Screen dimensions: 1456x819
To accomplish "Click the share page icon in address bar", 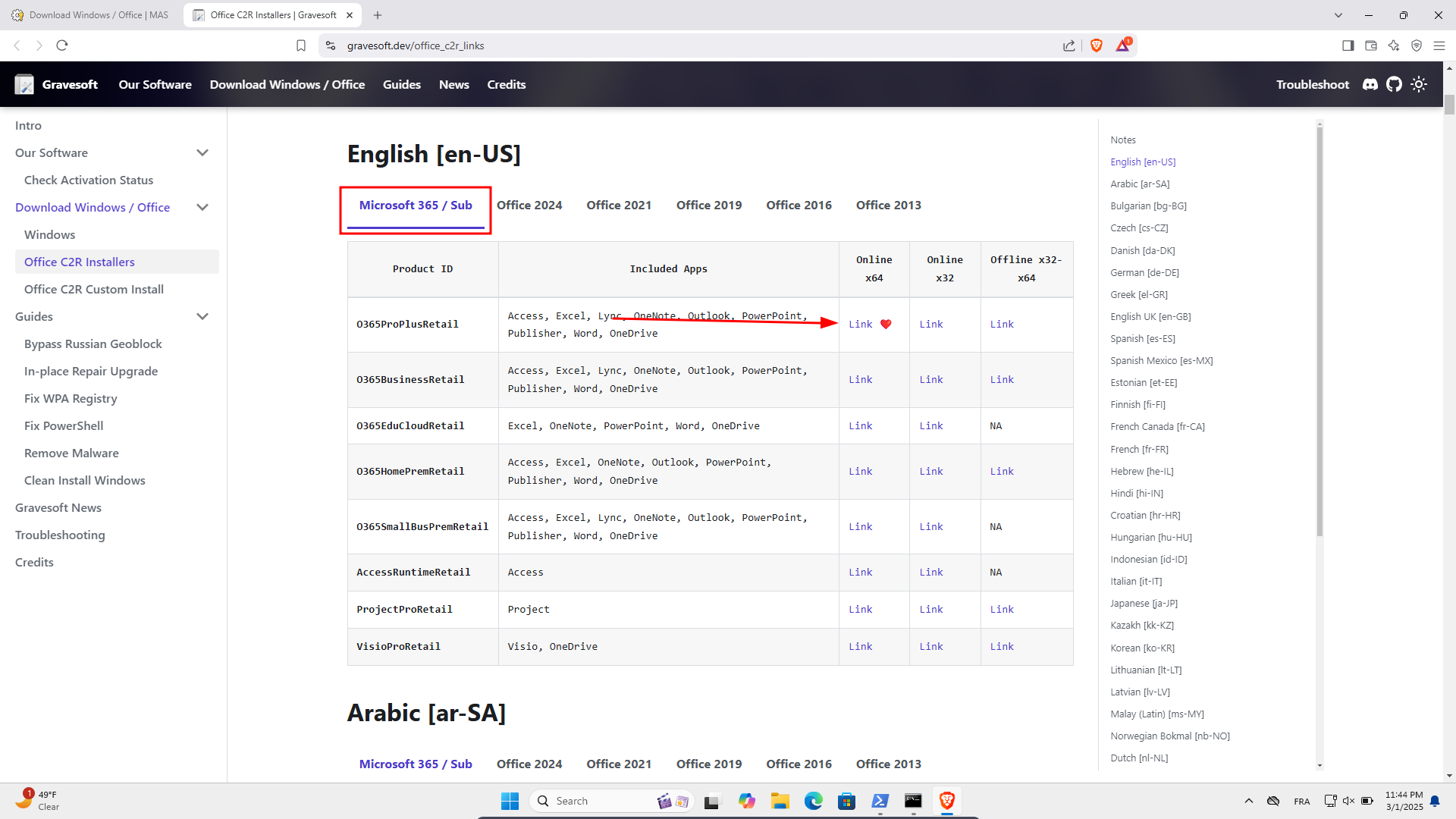I will point(1069,45).
